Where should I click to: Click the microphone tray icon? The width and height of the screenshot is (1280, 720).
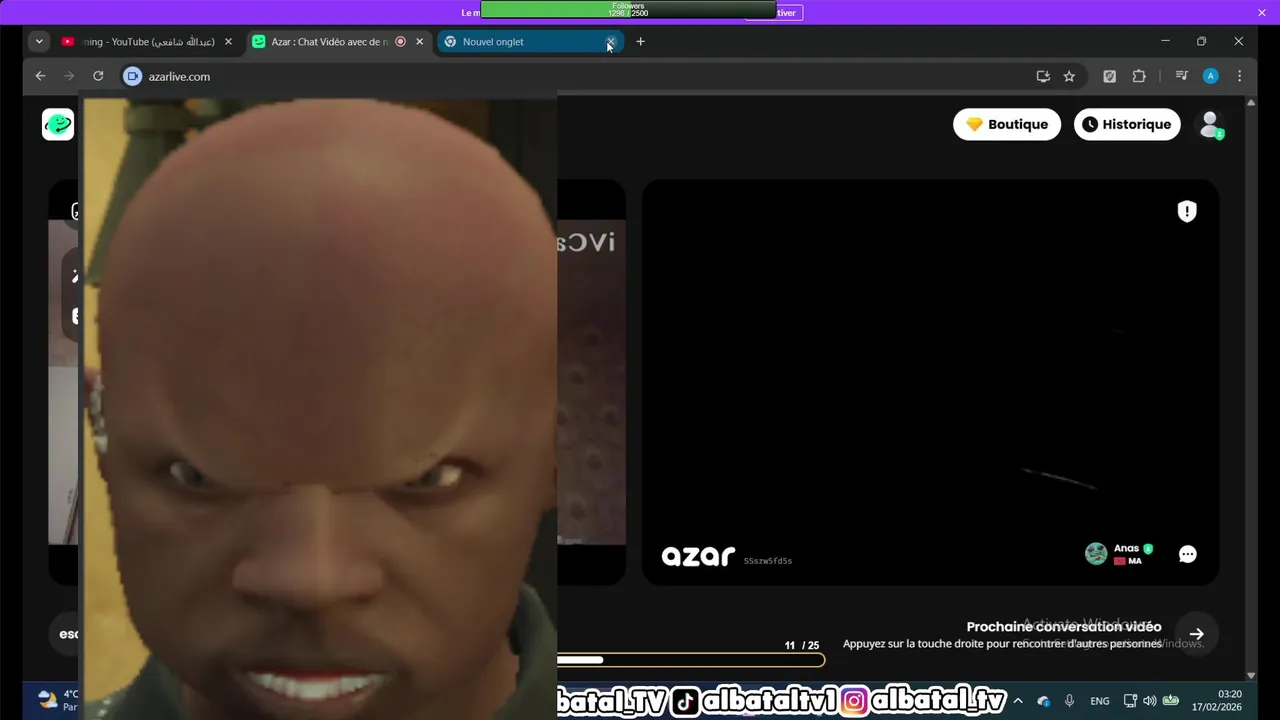coord(1069,701)
